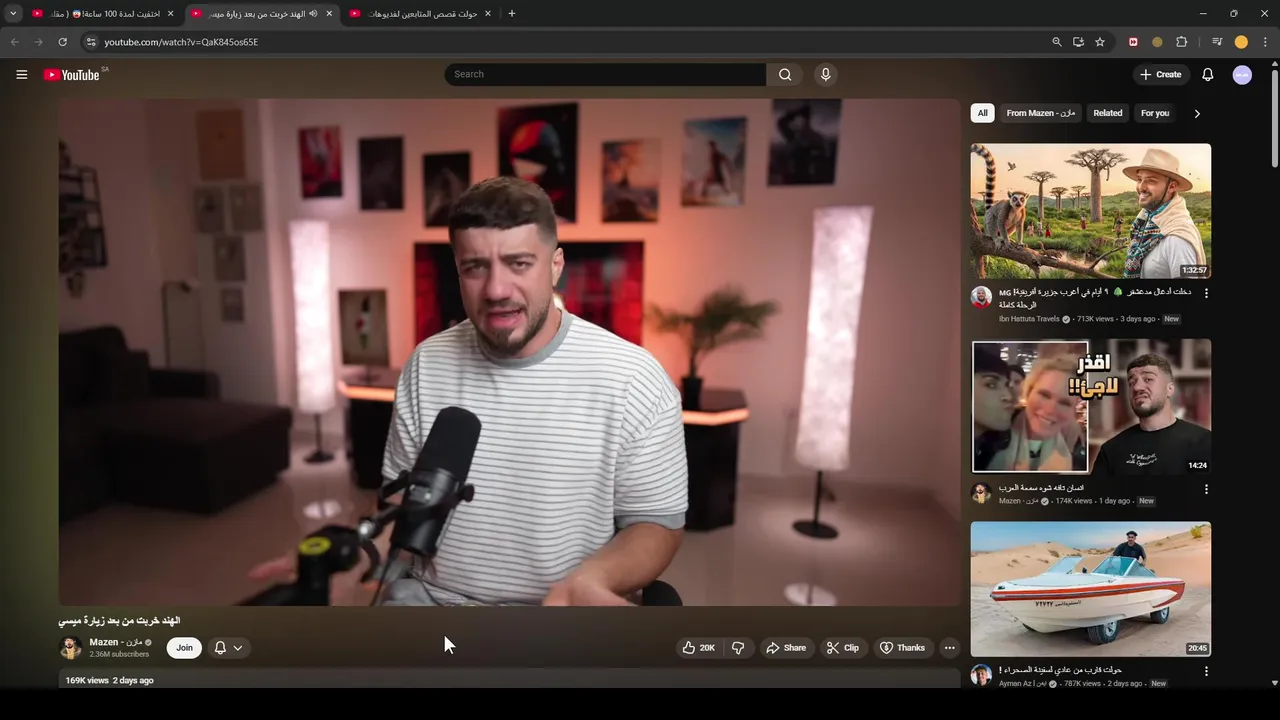Viewport: 1280px width, 720px height.
Task: Open the Mazen channel name link
Action: click(115, 642)
